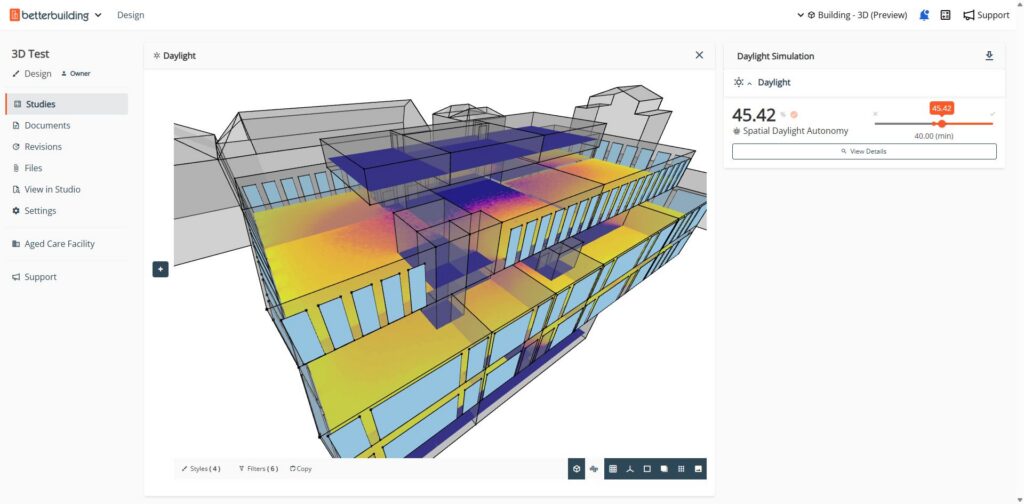Screen dimensions: 1024x504
Task: Open the betterbuilding workspace dropdown chevron
Action: point(98,15)
